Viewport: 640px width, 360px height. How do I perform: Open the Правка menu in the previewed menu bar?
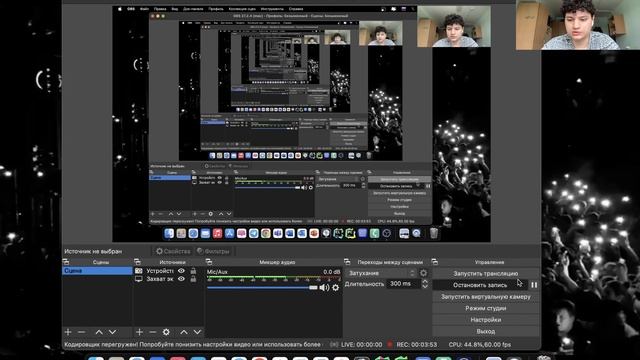(160, 9)
